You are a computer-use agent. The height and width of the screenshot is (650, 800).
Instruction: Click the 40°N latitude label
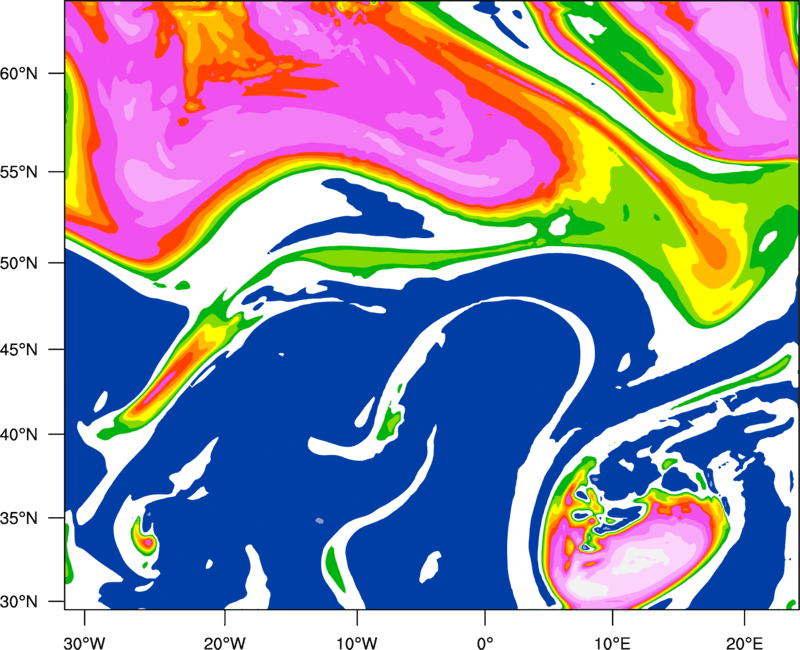point(19,435)
